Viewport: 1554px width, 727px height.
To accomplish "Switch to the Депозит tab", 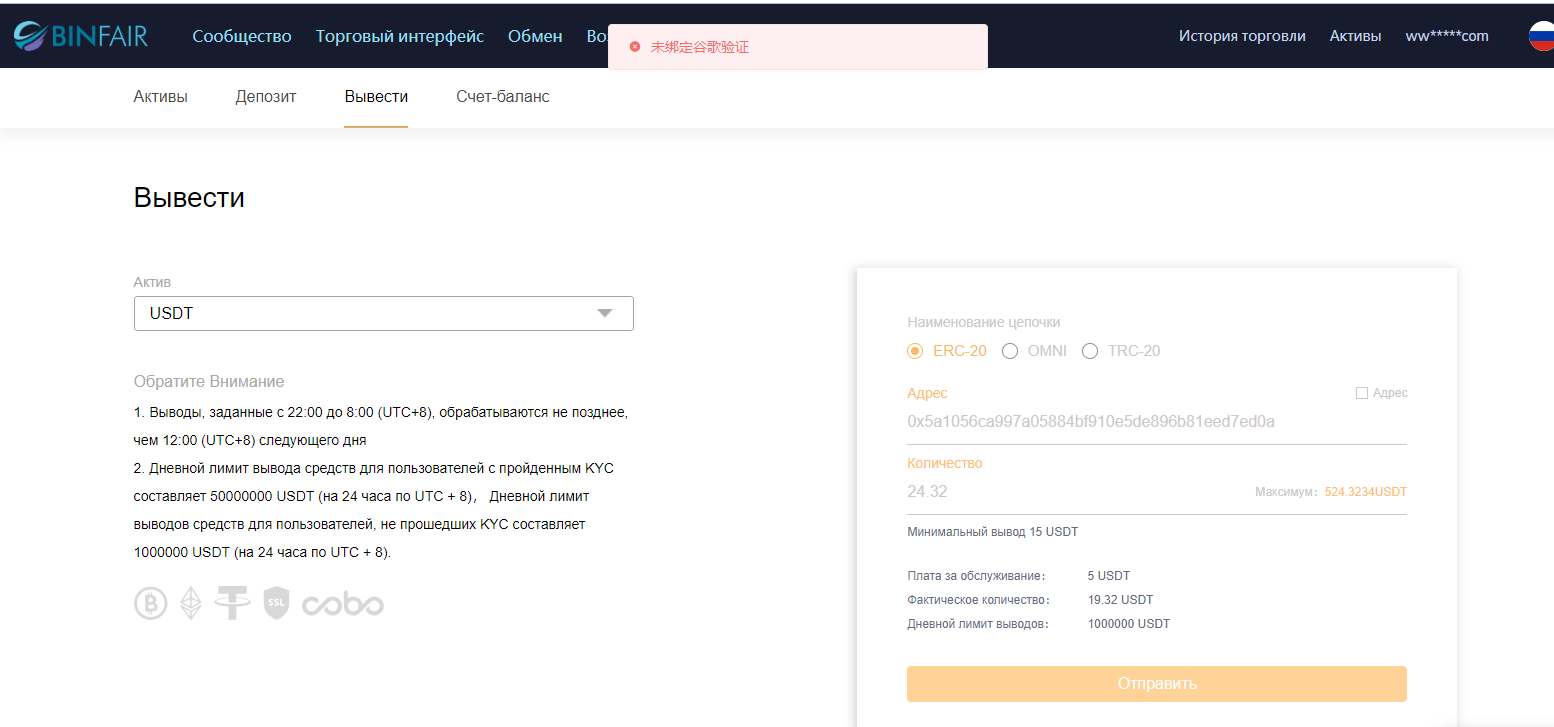I will [x=265, y=96].
